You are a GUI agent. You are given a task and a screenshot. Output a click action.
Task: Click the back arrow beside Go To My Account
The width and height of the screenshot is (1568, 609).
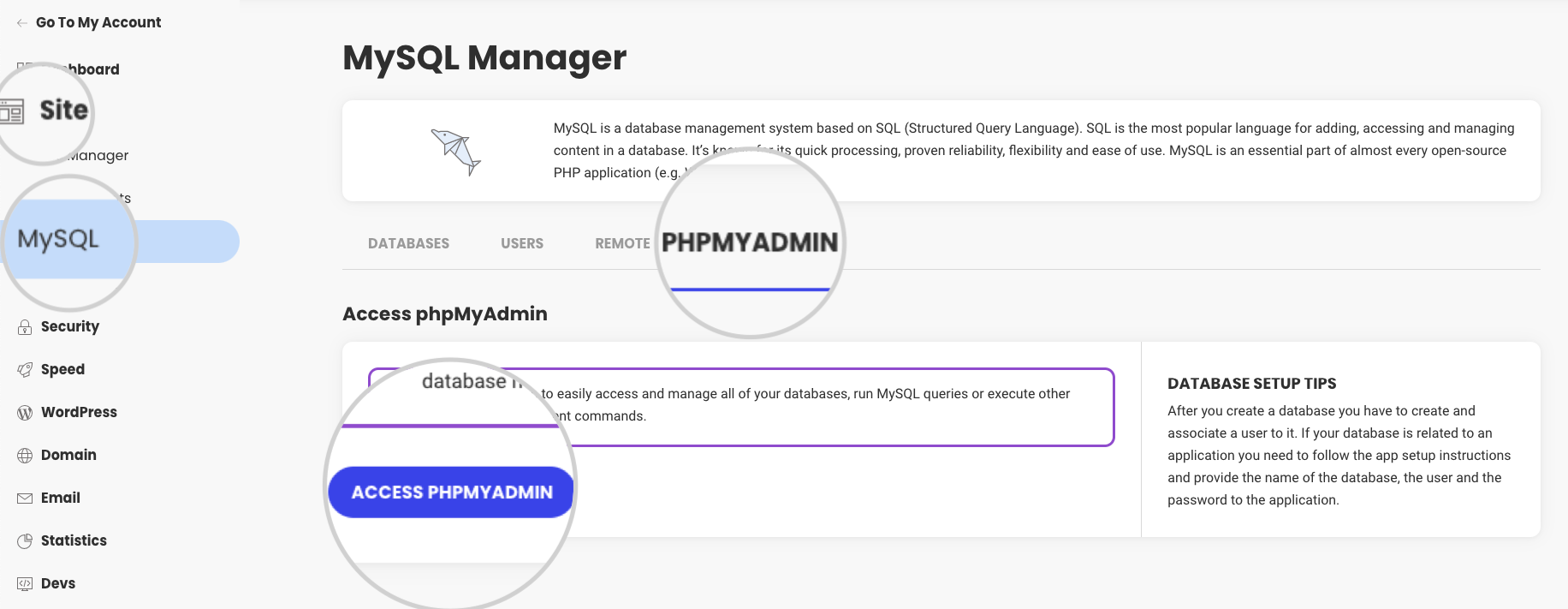pos(22,23)
